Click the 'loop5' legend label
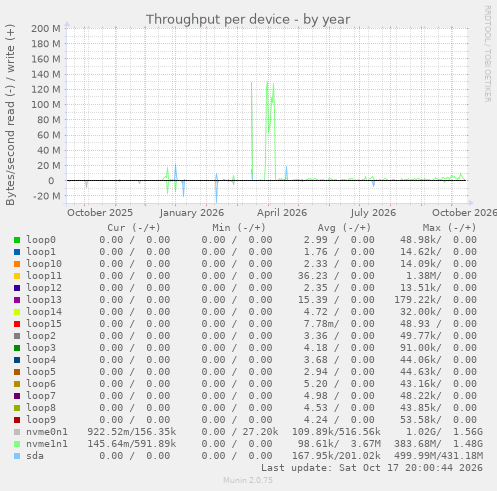This screenshot has width=497, height=491. click(x=41, y=372)
